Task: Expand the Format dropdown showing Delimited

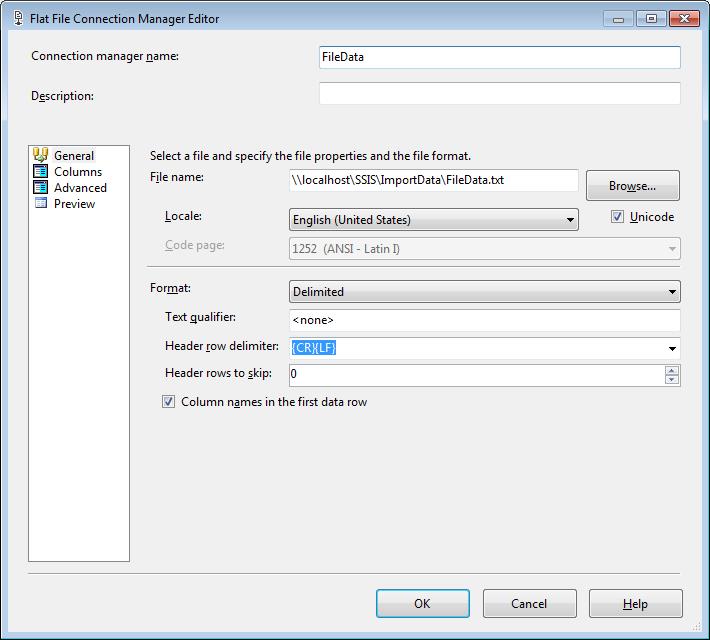Action: point(485,291)
